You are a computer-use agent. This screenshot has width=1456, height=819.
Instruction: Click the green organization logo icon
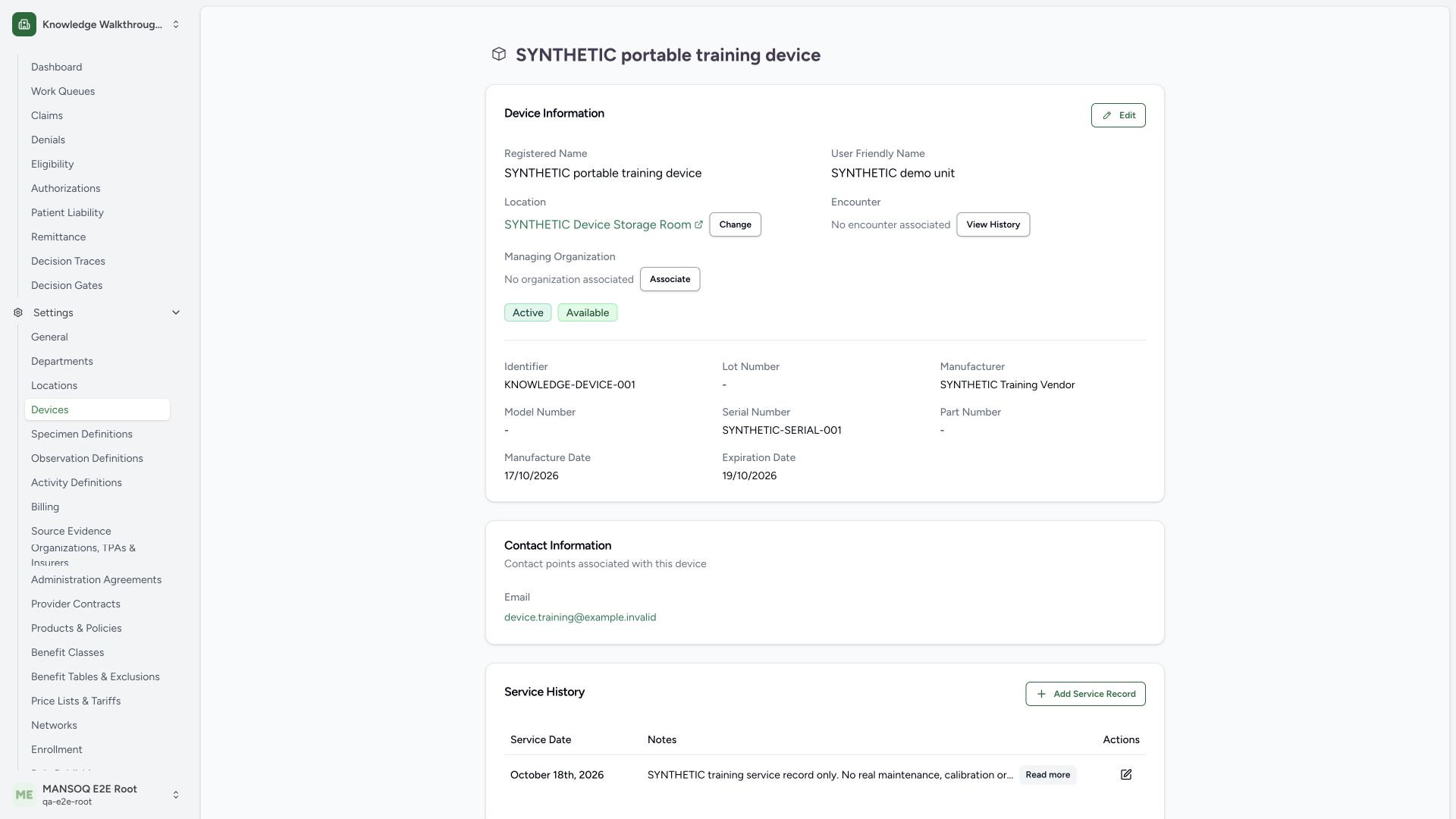point(24,24)
